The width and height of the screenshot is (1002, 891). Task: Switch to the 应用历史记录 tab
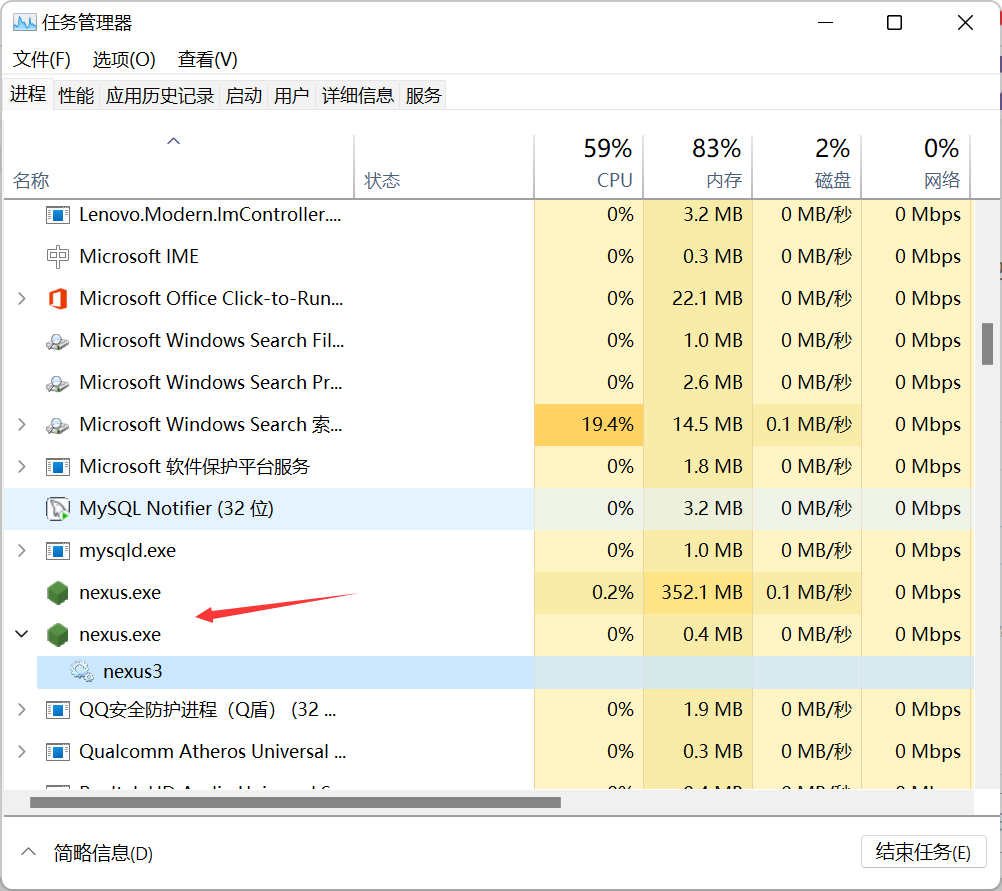(x=160, y=96)
